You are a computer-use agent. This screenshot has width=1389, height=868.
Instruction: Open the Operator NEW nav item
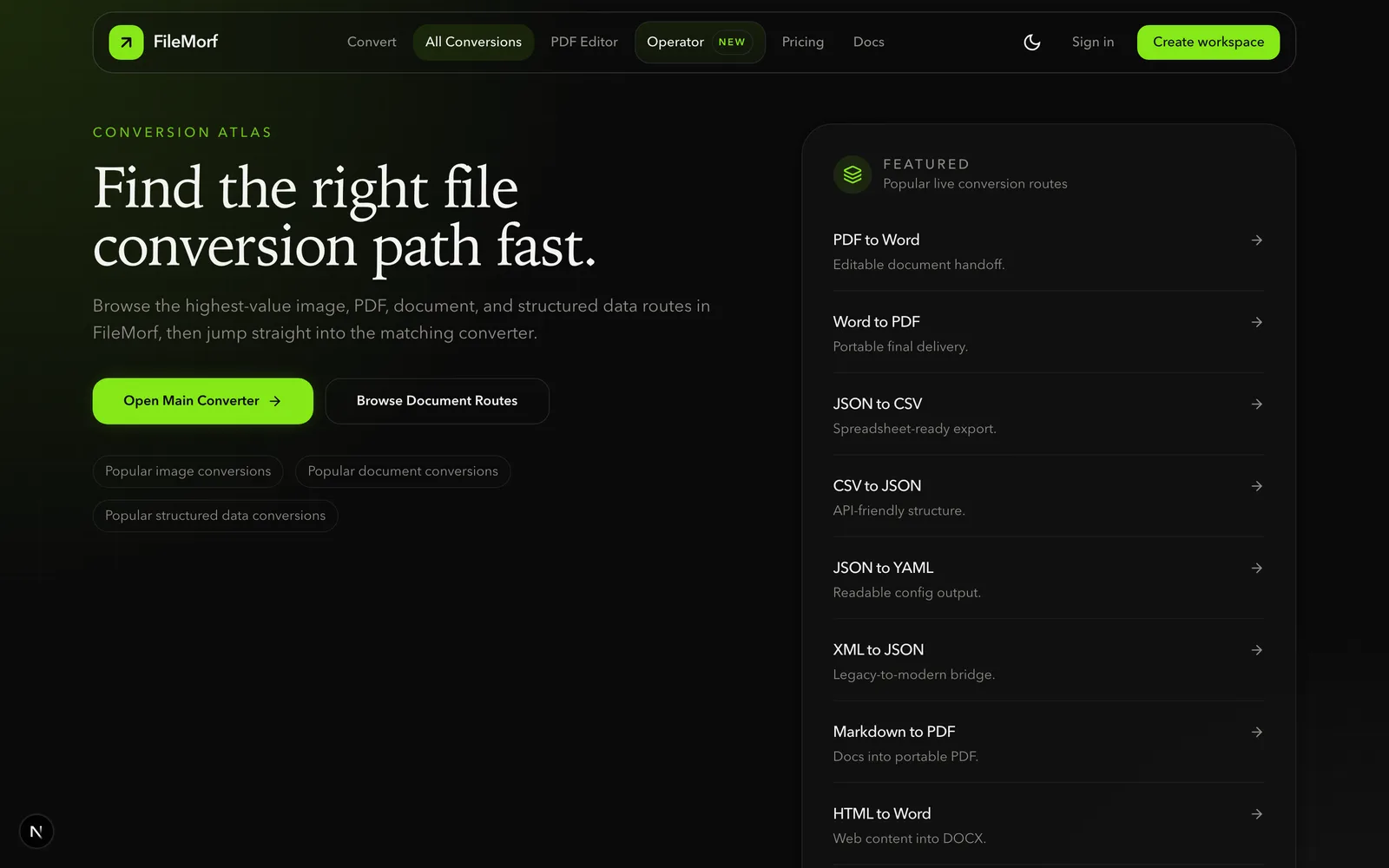[700, 42]
